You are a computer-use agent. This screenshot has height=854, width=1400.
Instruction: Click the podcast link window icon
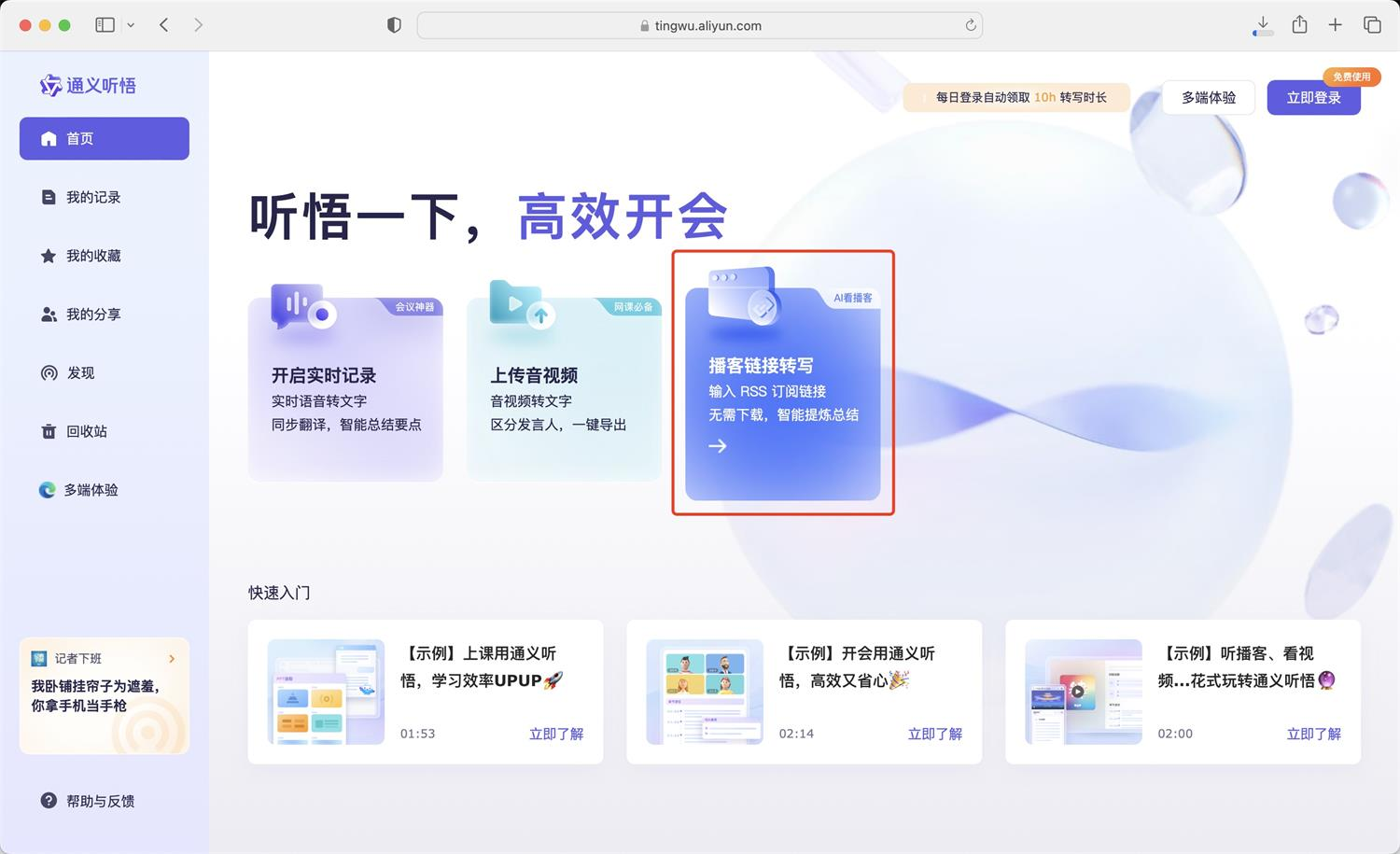pos(744,296)
